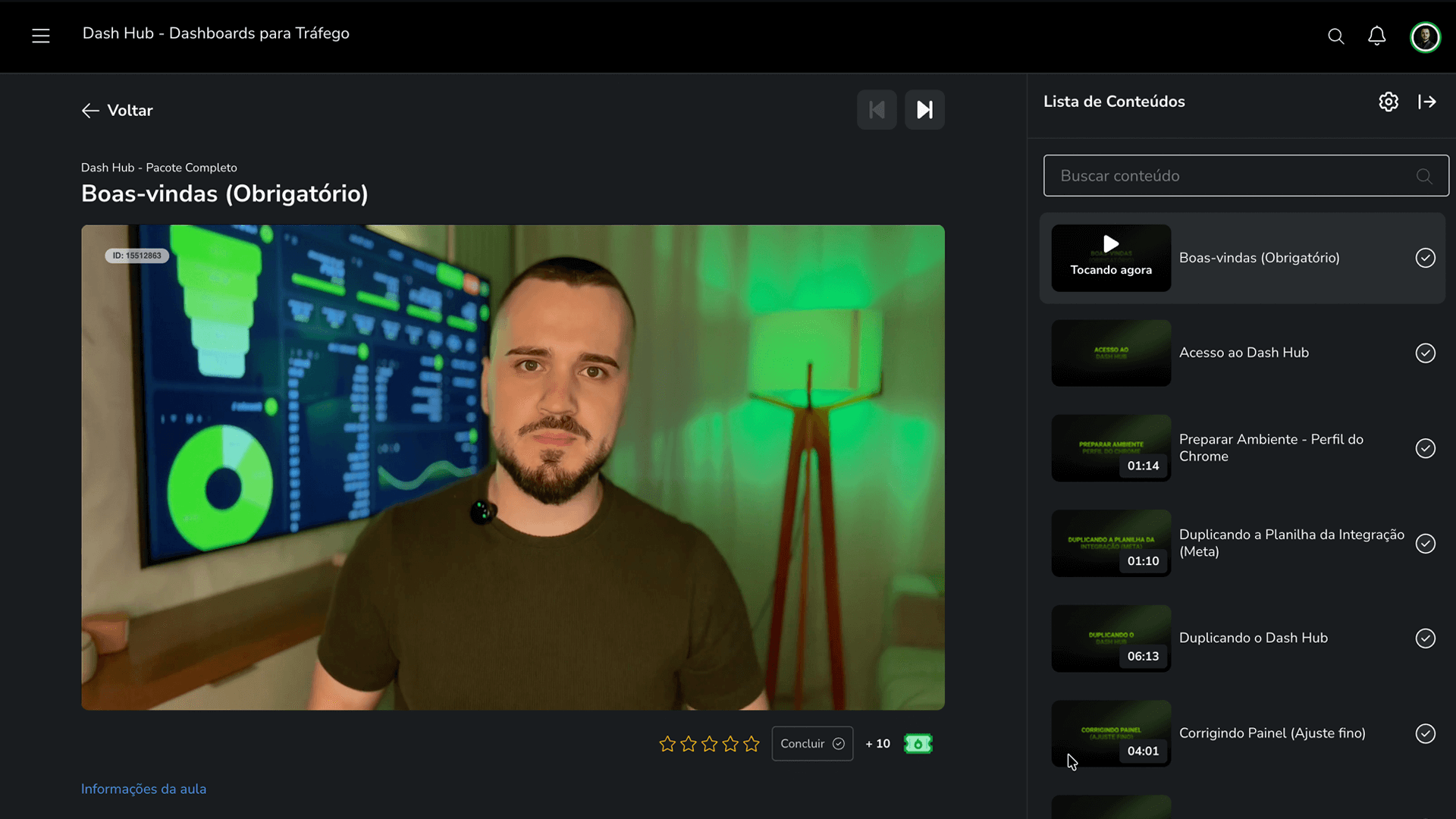Select Duplicando a Planilha da Integração lesson
Screen dimensions: 1456x819
click(x=1291, y=543)
